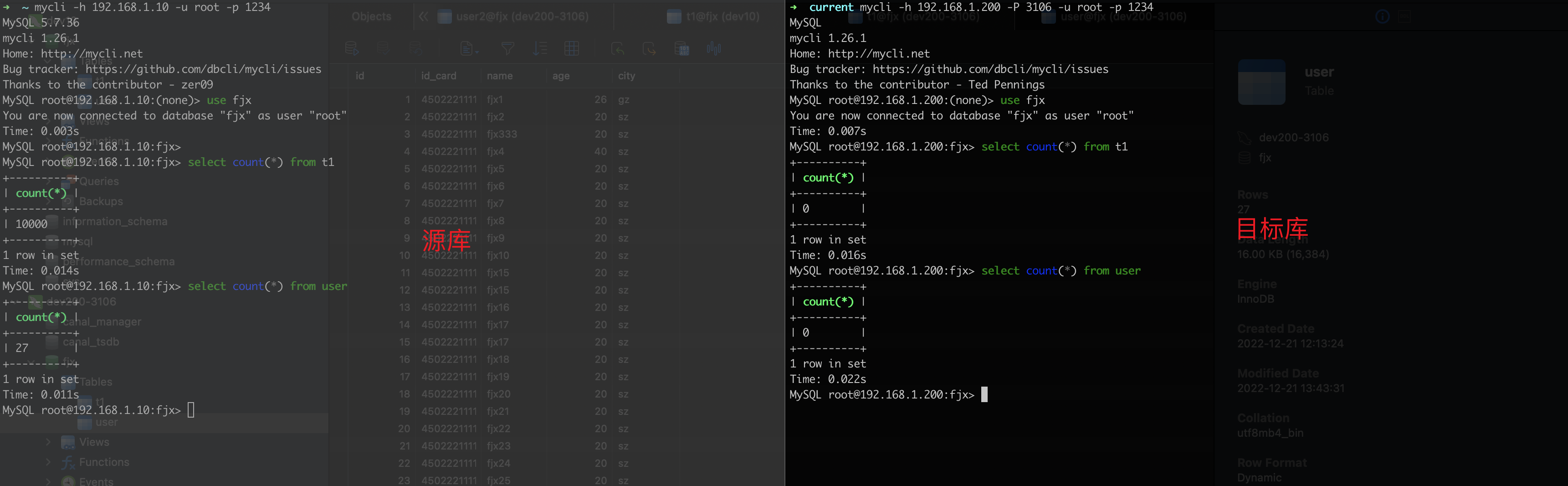Viewport: 1568px width, 486px height.
Task: Switch to the user@fjx (dev200-3106) tab
Action: click(x=1114, y=16)
